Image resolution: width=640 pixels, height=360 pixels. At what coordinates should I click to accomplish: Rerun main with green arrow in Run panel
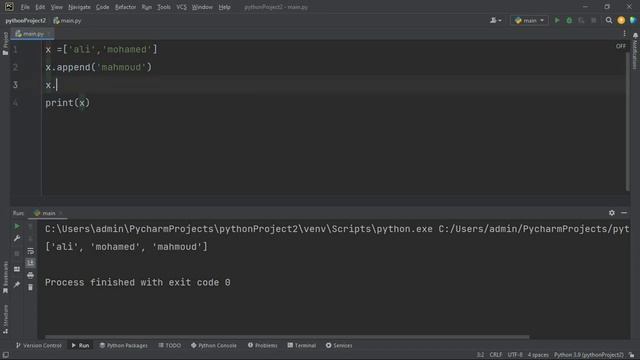[x=17, y=226]
